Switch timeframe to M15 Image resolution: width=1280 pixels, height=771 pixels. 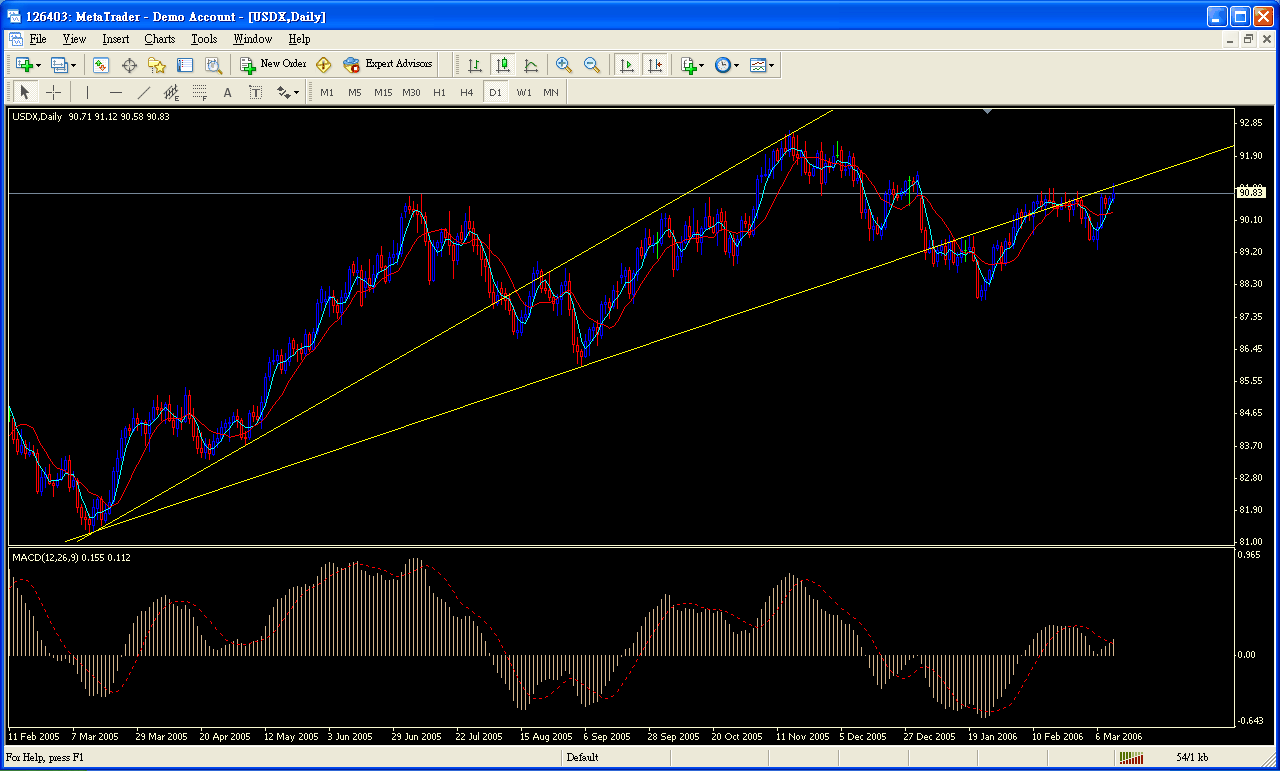tap(383, 92)
